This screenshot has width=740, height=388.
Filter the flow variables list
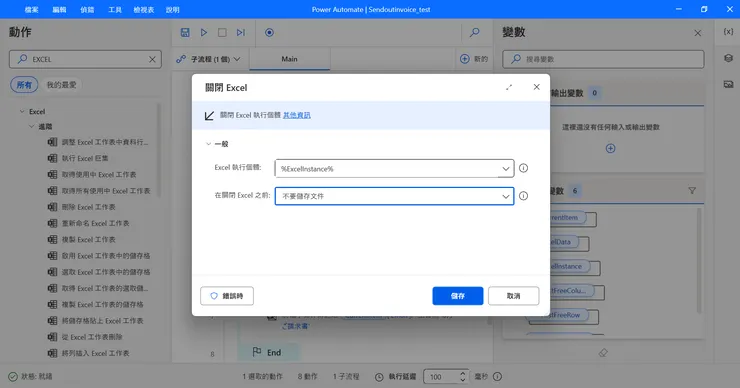(x=692, y=191)
